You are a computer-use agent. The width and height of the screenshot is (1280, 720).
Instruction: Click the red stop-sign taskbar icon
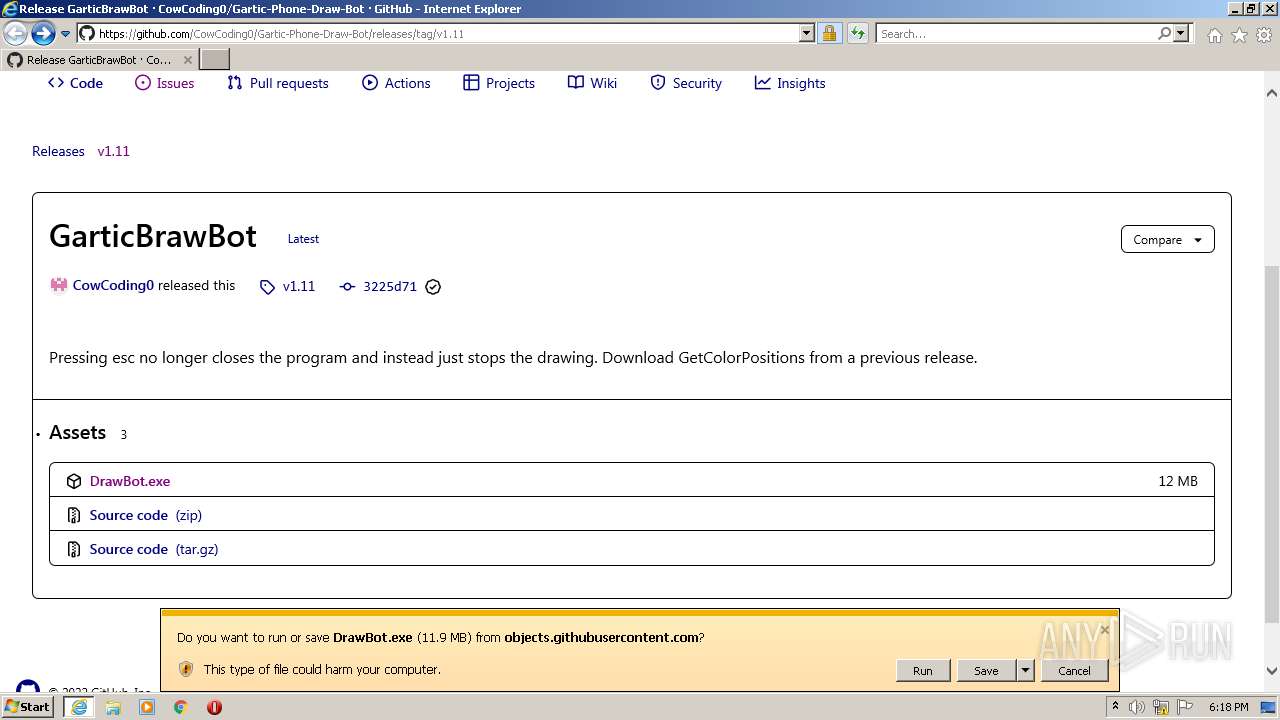pos(214,707)
